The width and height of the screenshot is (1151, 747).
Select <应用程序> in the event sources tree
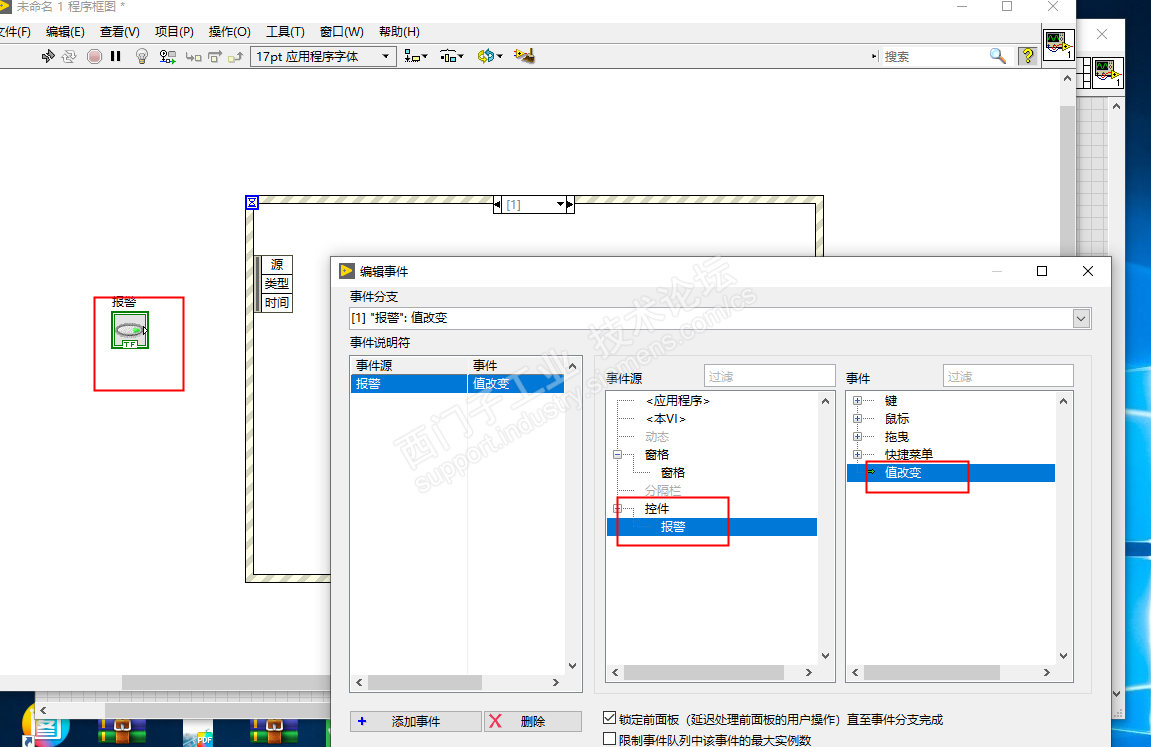pos(678,401)
